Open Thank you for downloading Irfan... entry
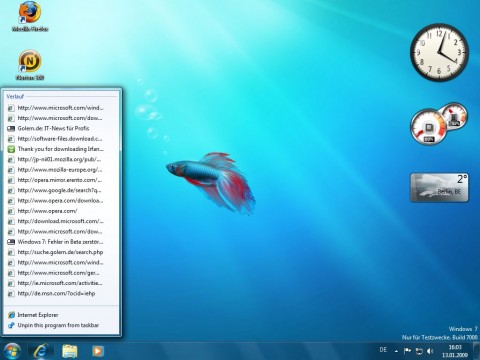Image resolution: width=480 pixels, height=360 pixels. click(x=61, y=149)
